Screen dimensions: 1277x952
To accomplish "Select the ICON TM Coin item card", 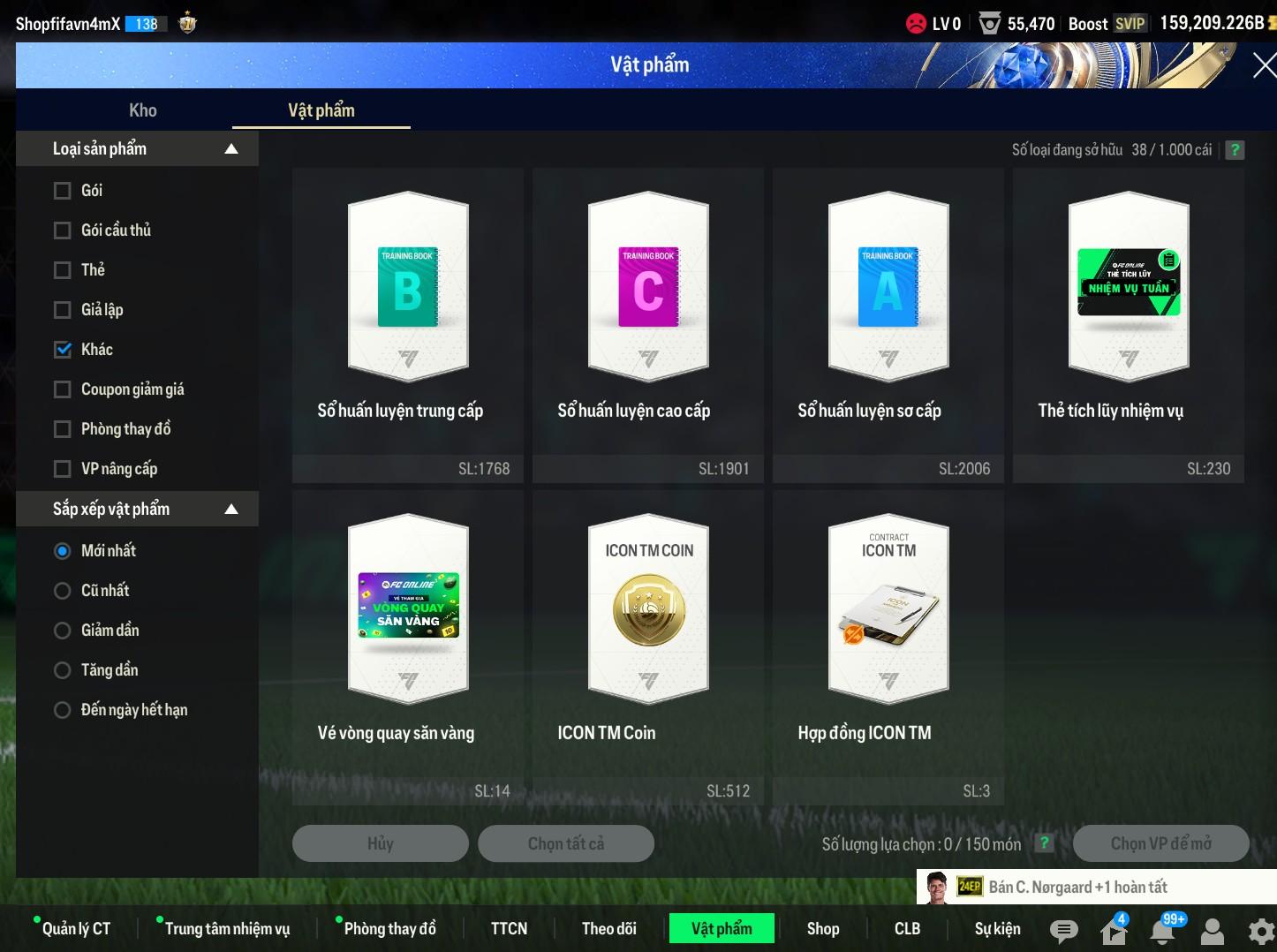I will [x=648, y=645].
